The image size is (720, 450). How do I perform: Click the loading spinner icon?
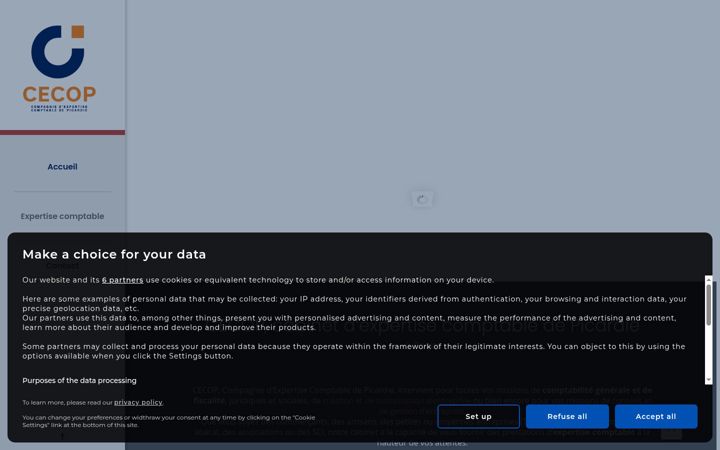[422, 199]
